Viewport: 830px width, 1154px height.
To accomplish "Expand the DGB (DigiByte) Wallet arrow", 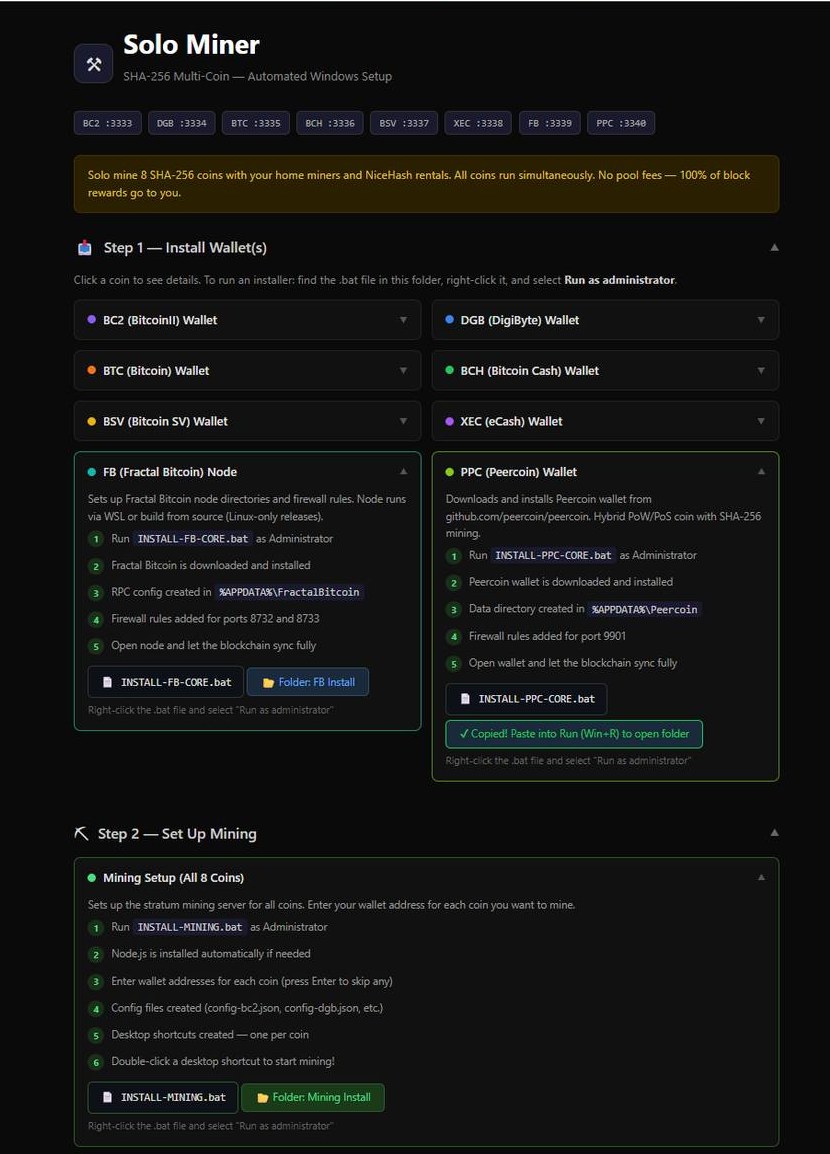I will [x=761, y=319].
